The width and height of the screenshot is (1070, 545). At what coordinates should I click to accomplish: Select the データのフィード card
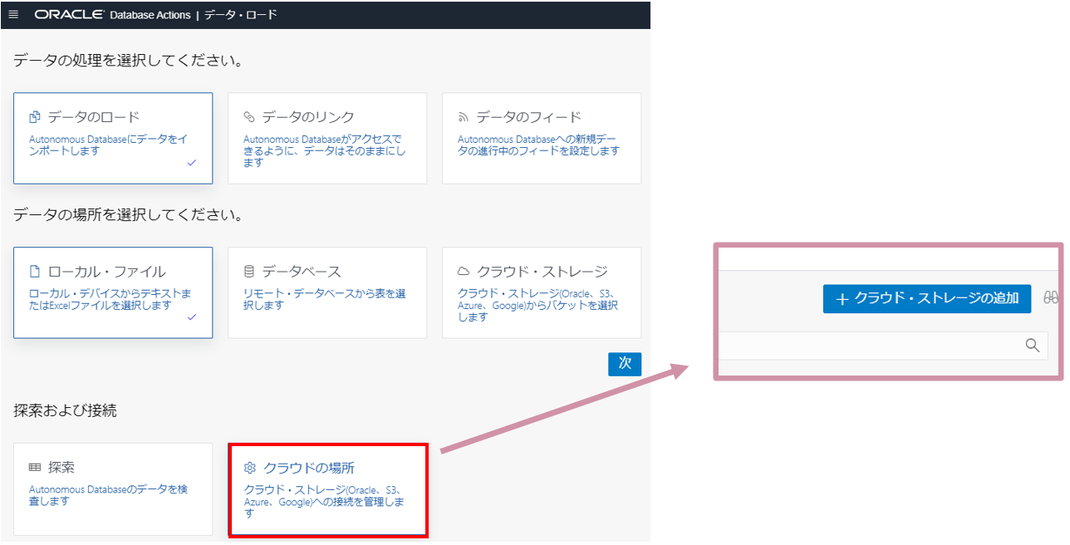click(x=542, y=138)
